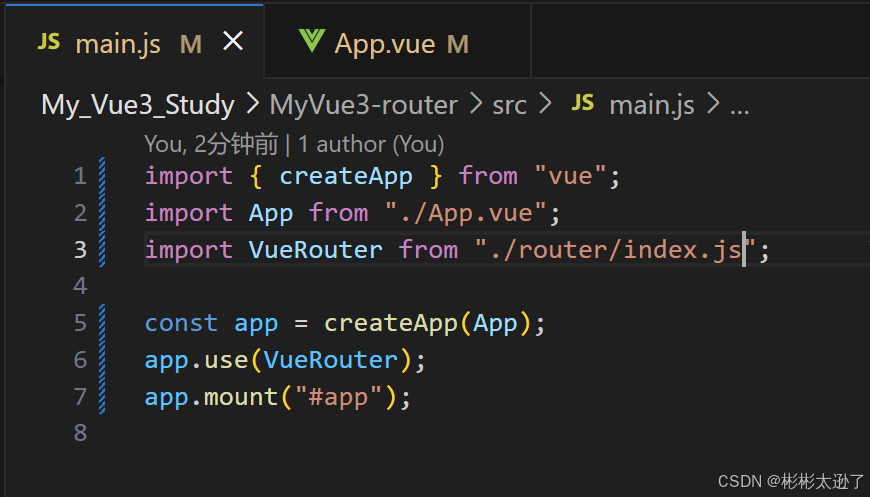Click line number 5 in the gutter
The width and height of the screenshot is (870, 497).
point(80,323)
